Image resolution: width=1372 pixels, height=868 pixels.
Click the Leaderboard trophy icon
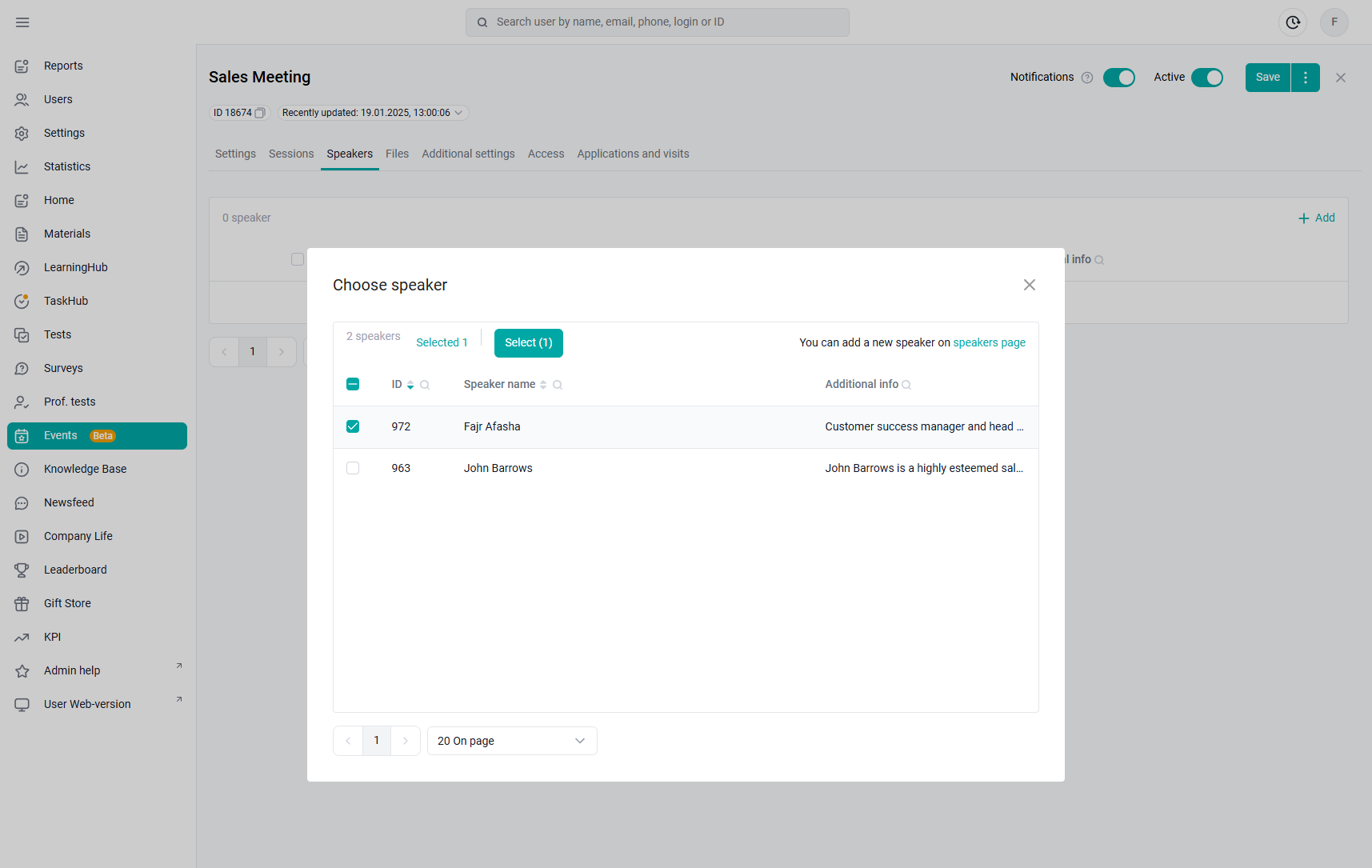22,570
